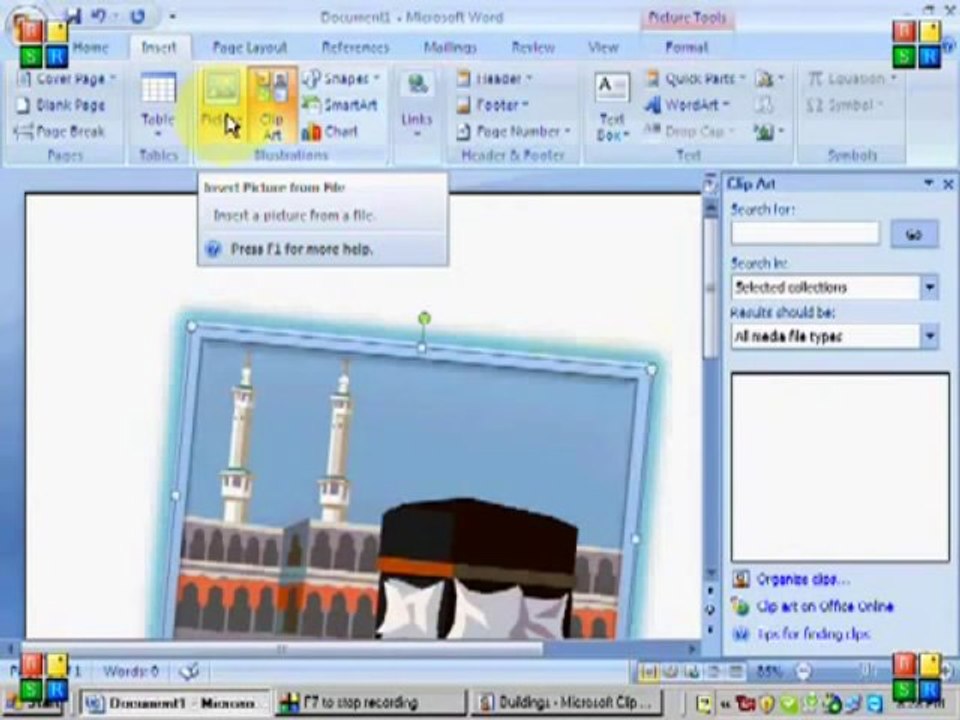The width and height of the screenshot is (960, 720).
Task: Open the Quick Parts menu
Action: point(695,79)
